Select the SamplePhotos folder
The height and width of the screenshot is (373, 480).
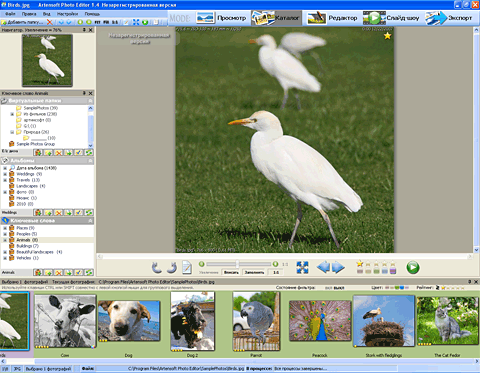[40, 108]
